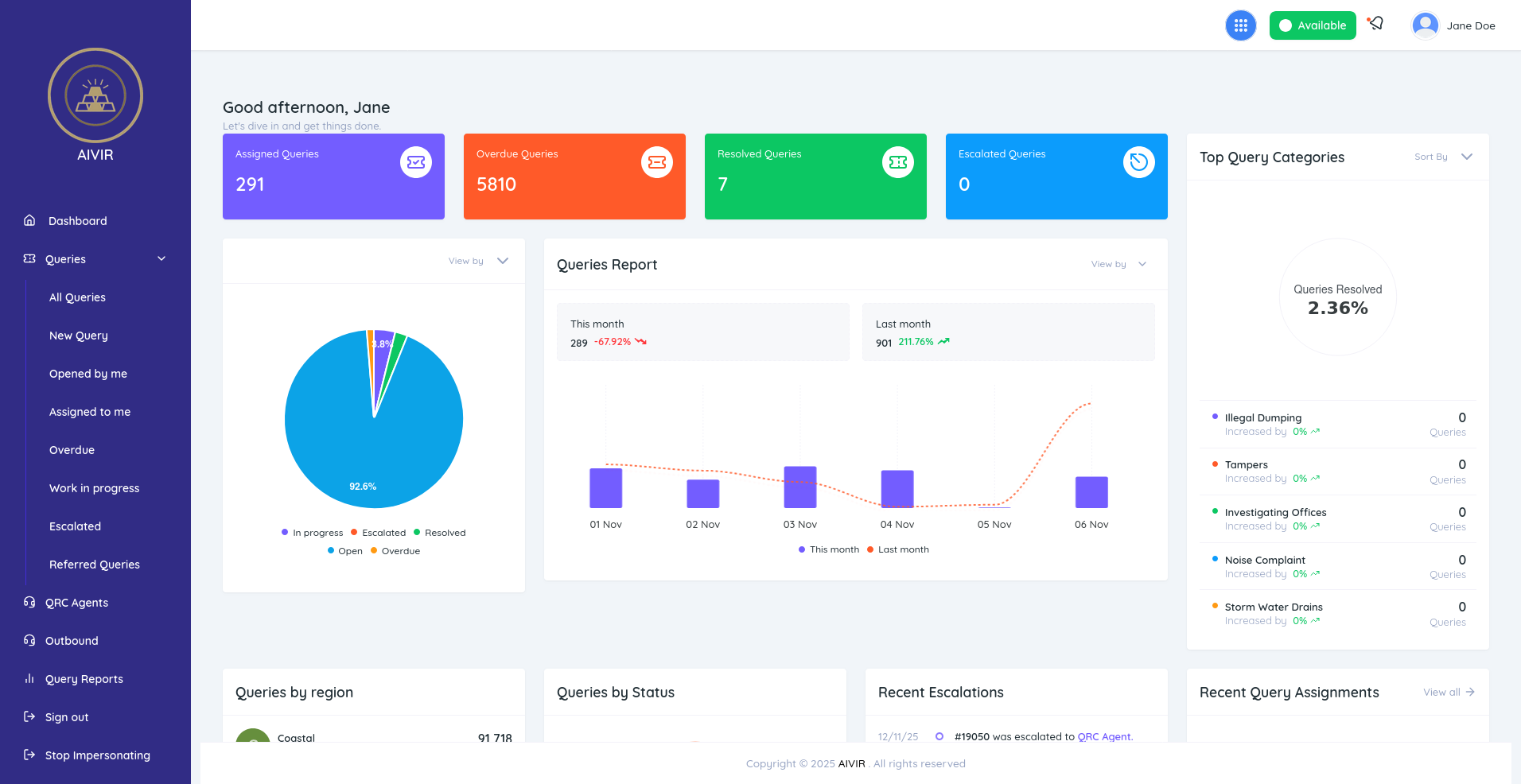Open the Overdue queries menu item

pyautogui.click(x=72, y=450)
